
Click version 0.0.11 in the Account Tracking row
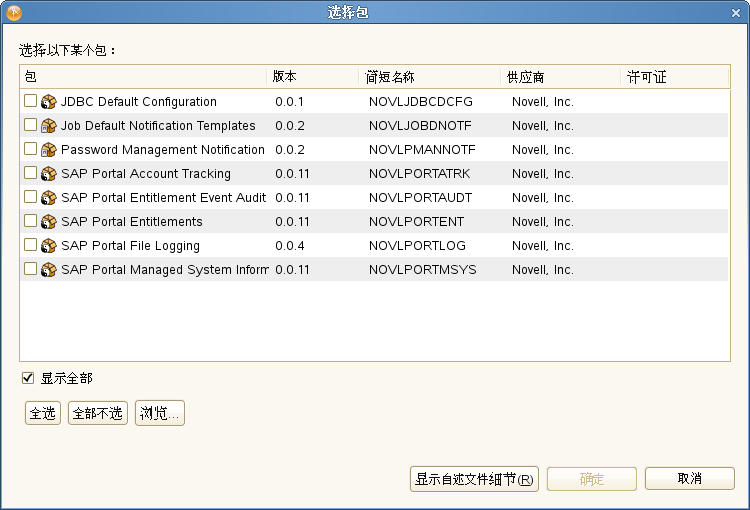tap(292, 173)
